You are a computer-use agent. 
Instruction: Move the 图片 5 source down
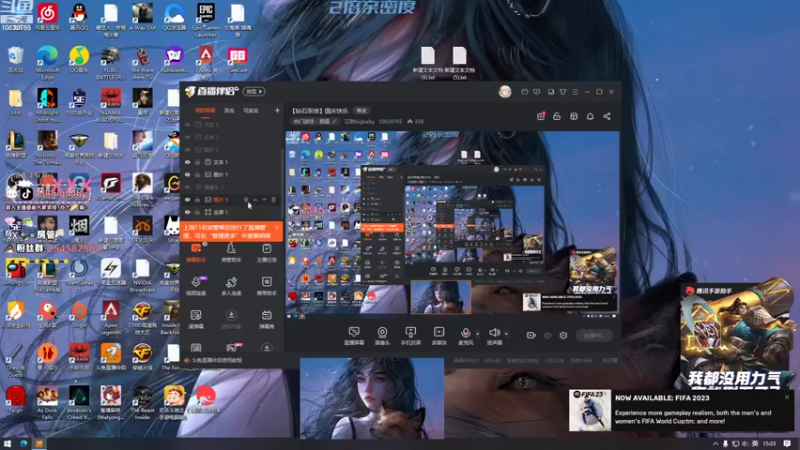[x=264, y=199]
